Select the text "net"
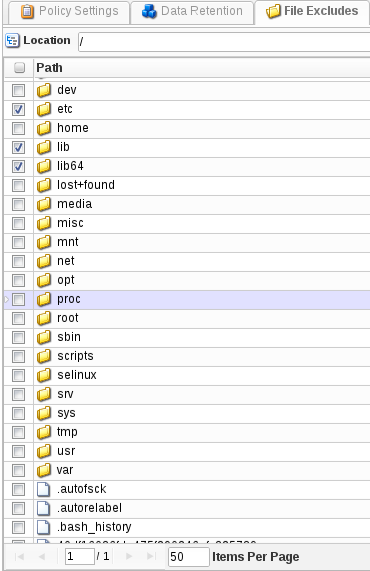370x571 pixels. coord(66,261)
